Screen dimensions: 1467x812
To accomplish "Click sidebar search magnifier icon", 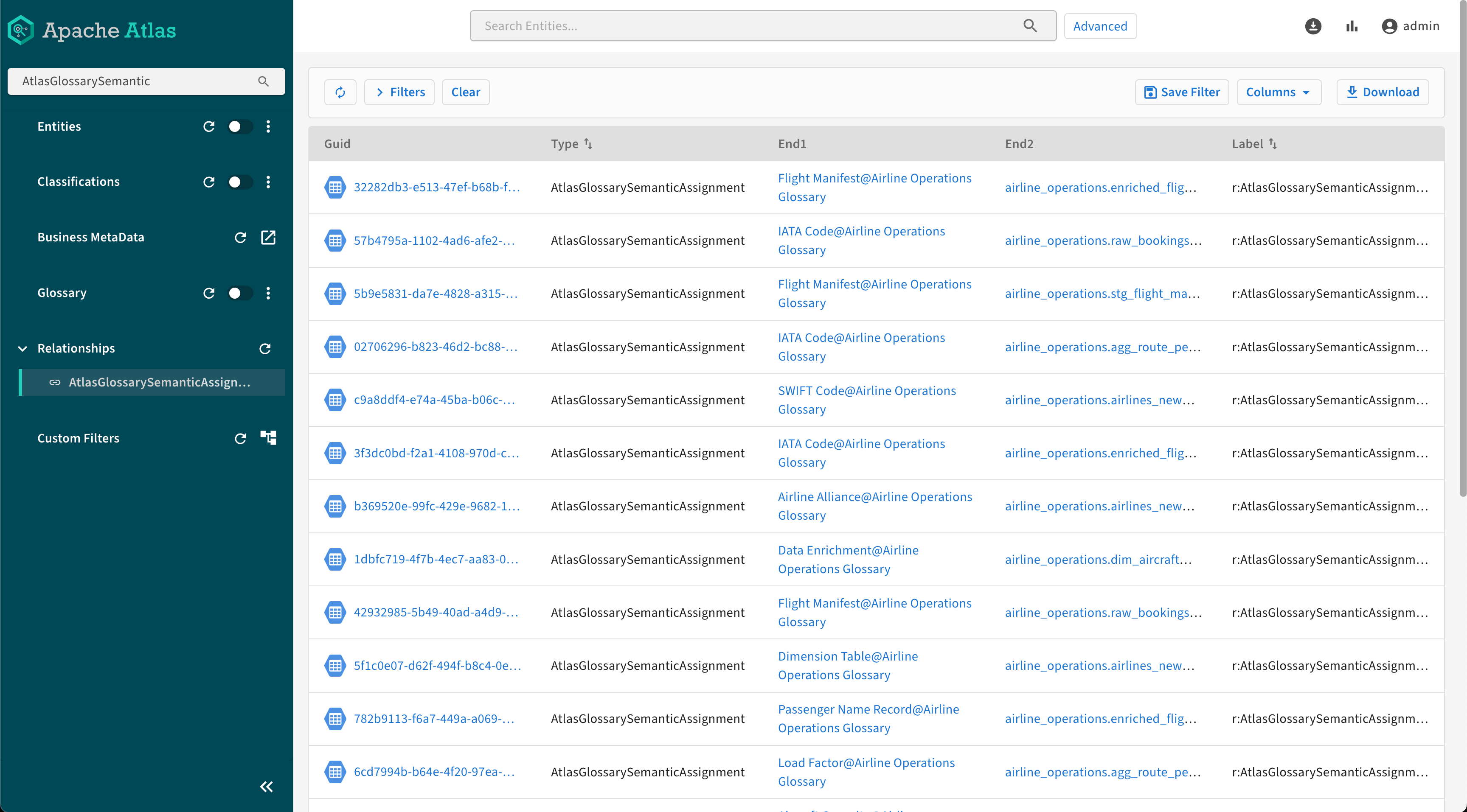I will pos(263,81).
